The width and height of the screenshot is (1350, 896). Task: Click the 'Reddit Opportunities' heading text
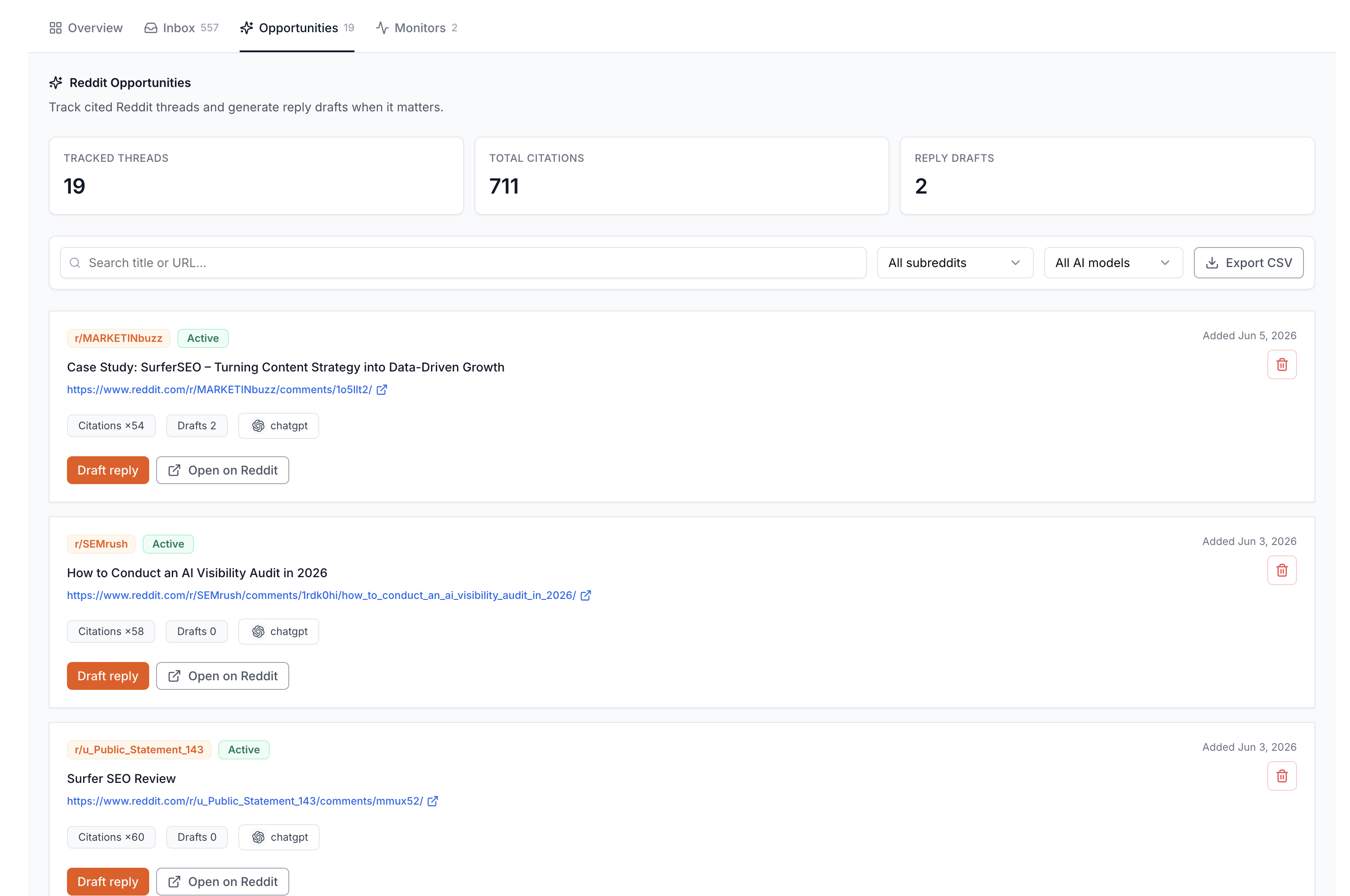[x=130, y=83]
